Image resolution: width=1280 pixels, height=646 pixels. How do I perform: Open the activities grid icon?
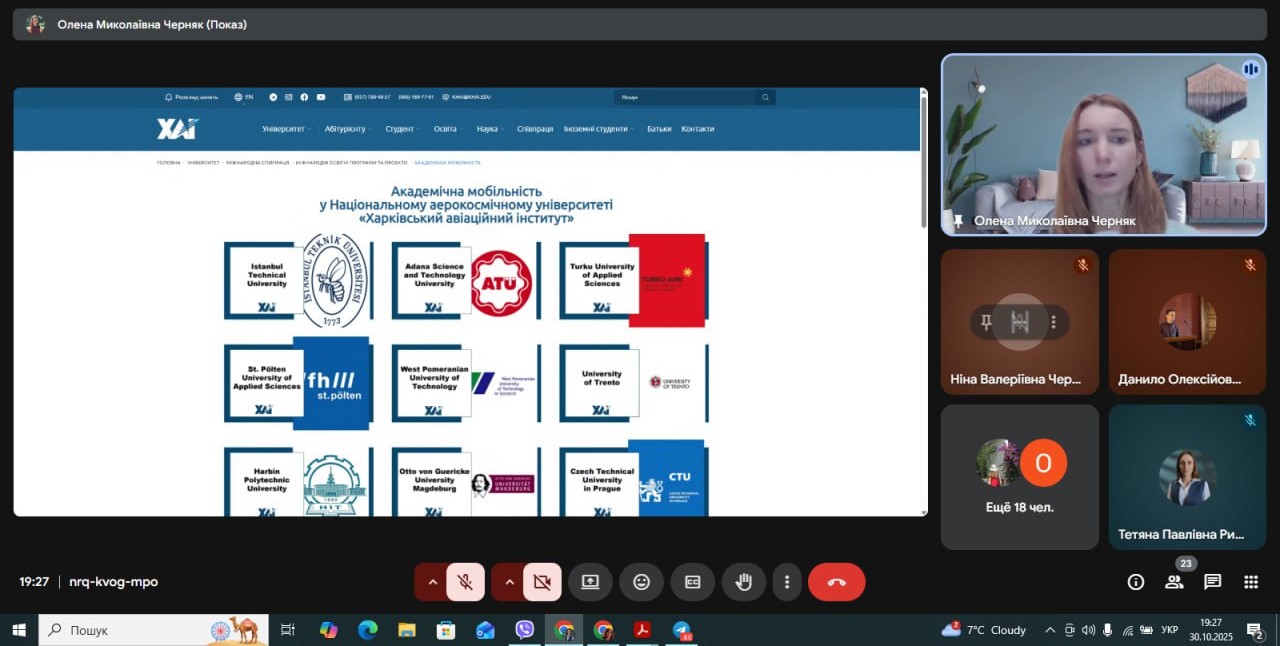(x=1250, y=582)
